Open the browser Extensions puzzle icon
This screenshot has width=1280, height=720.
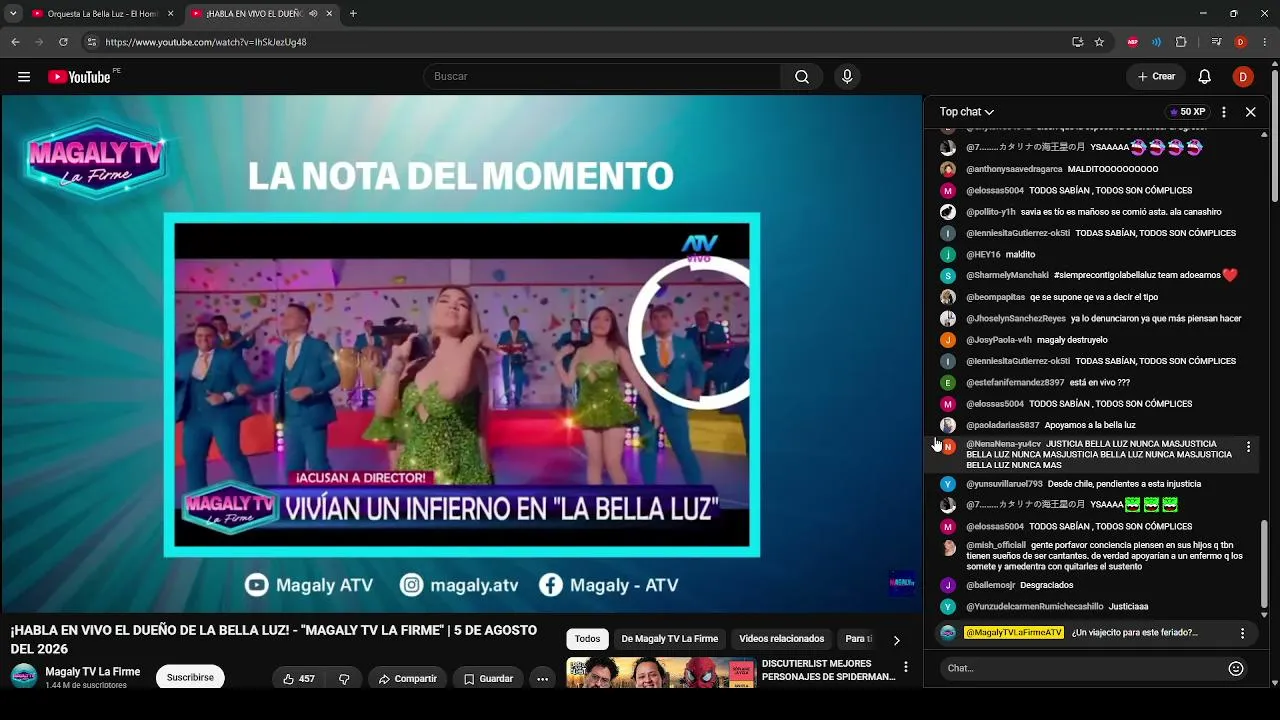[x=1181, y=42]
